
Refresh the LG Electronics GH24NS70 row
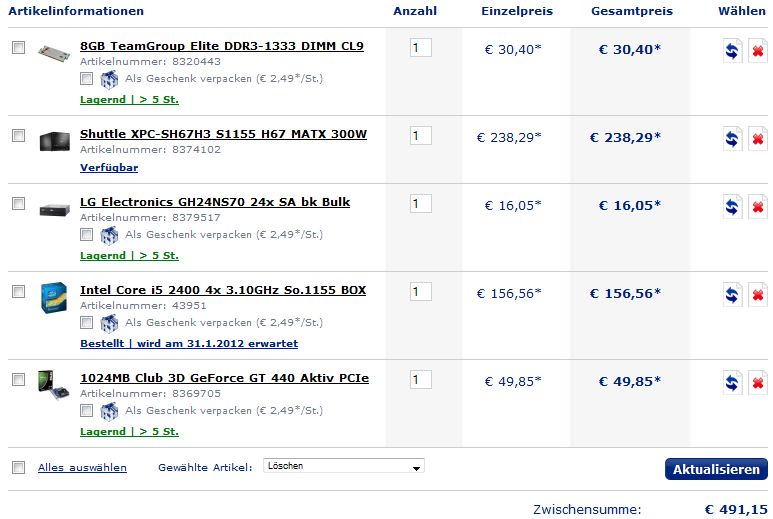click(x=733, y=207)
